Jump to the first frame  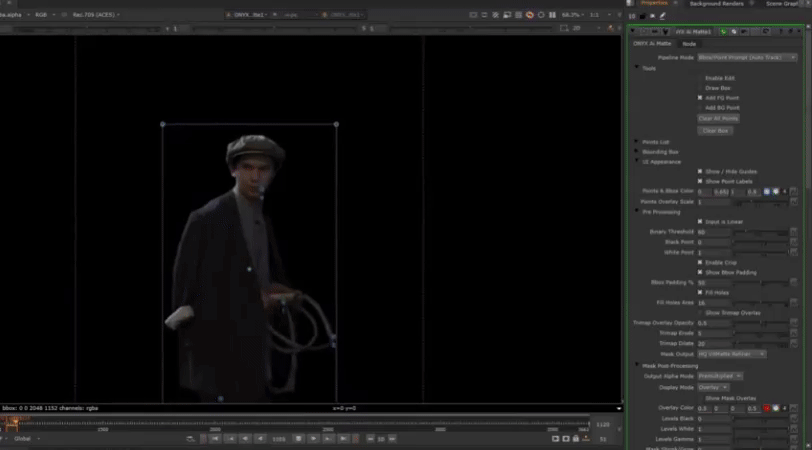click(x=215, y=439)
